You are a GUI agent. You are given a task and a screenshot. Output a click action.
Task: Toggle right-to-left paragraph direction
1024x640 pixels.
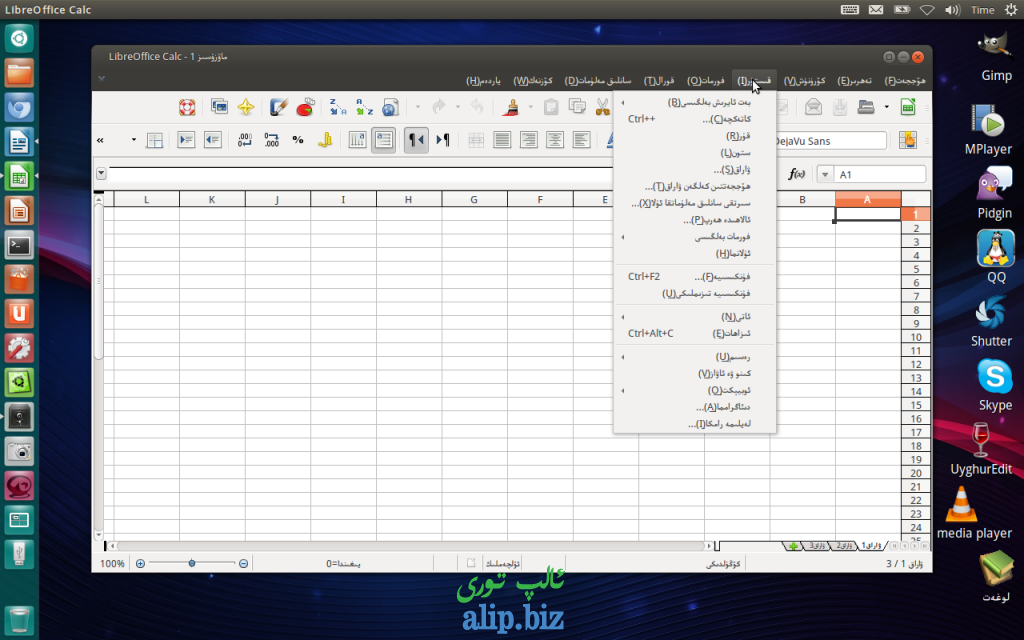coord(416,140)
